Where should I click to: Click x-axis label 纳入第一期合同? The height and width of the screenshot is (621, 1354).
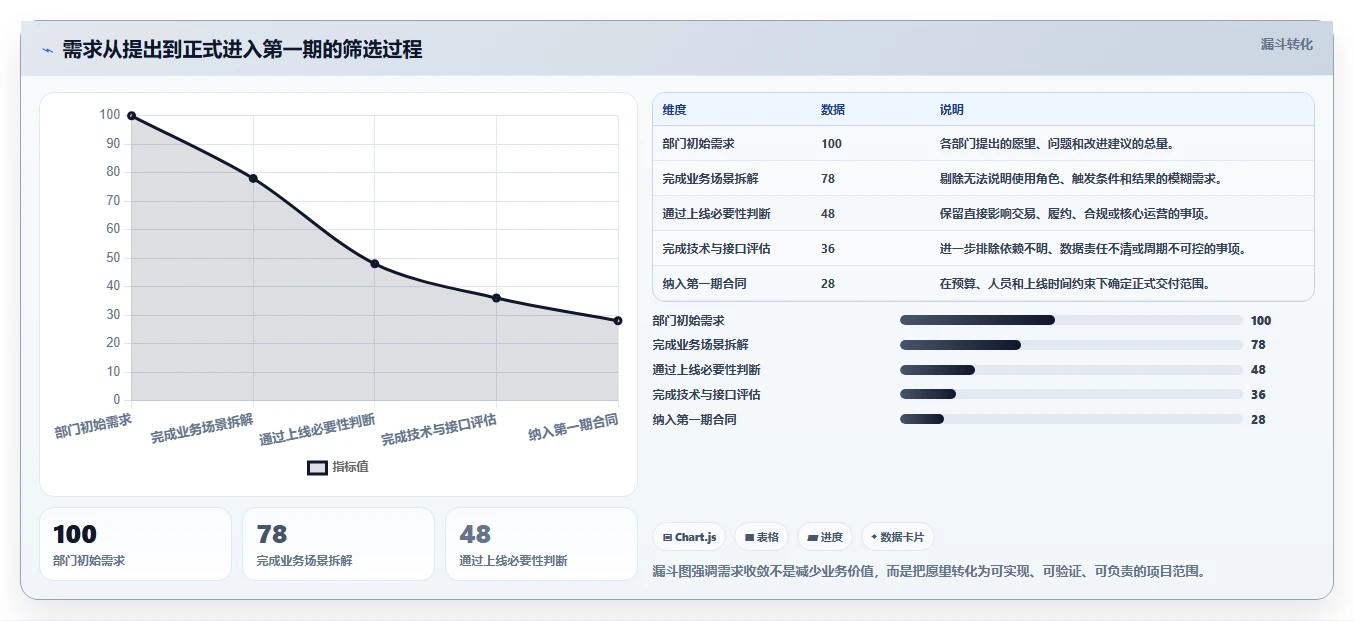[x=573, y=426]
